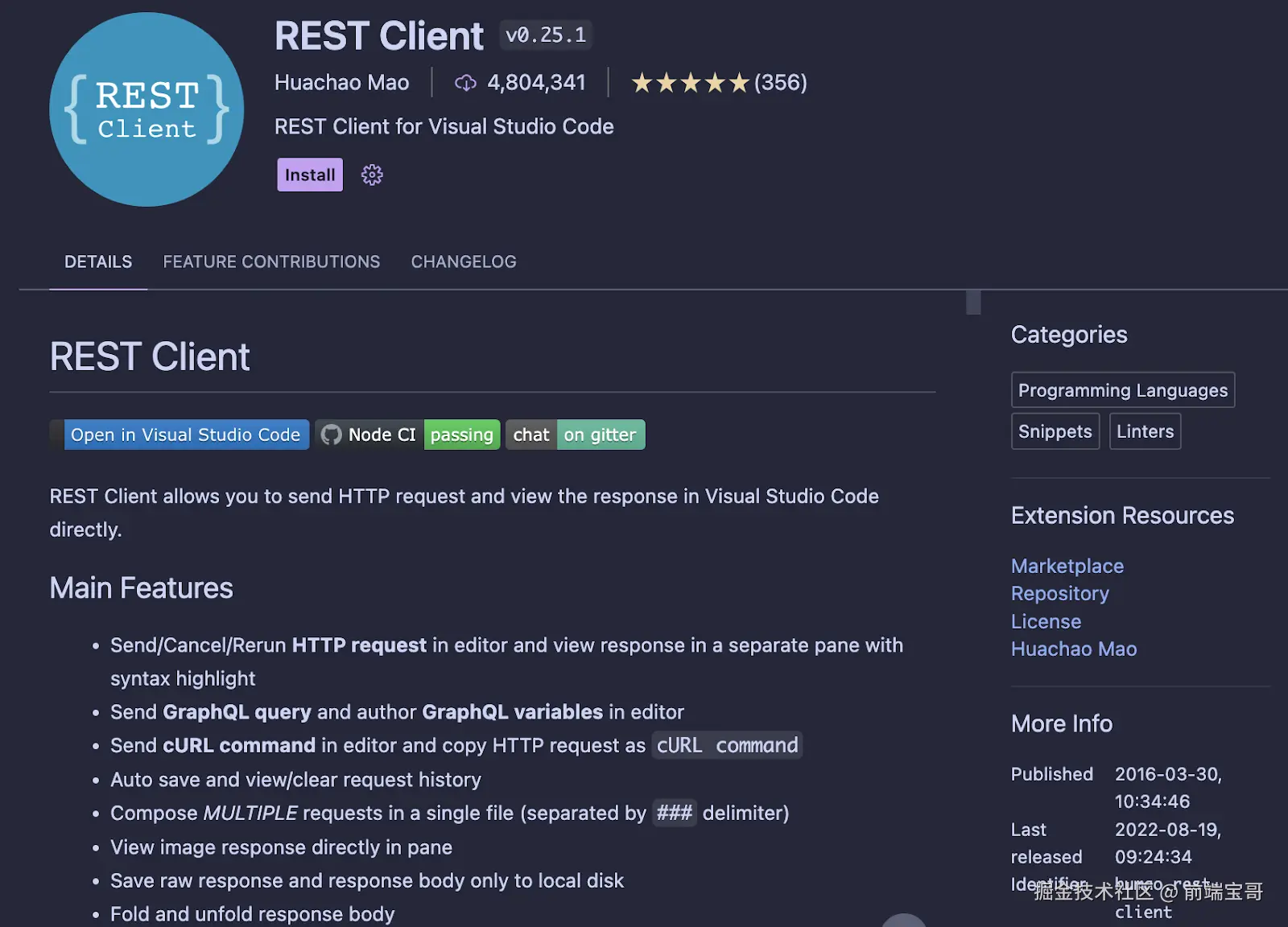Click the five-star rating
This screenshot has width=1288, height=927.
click(690, 83)
